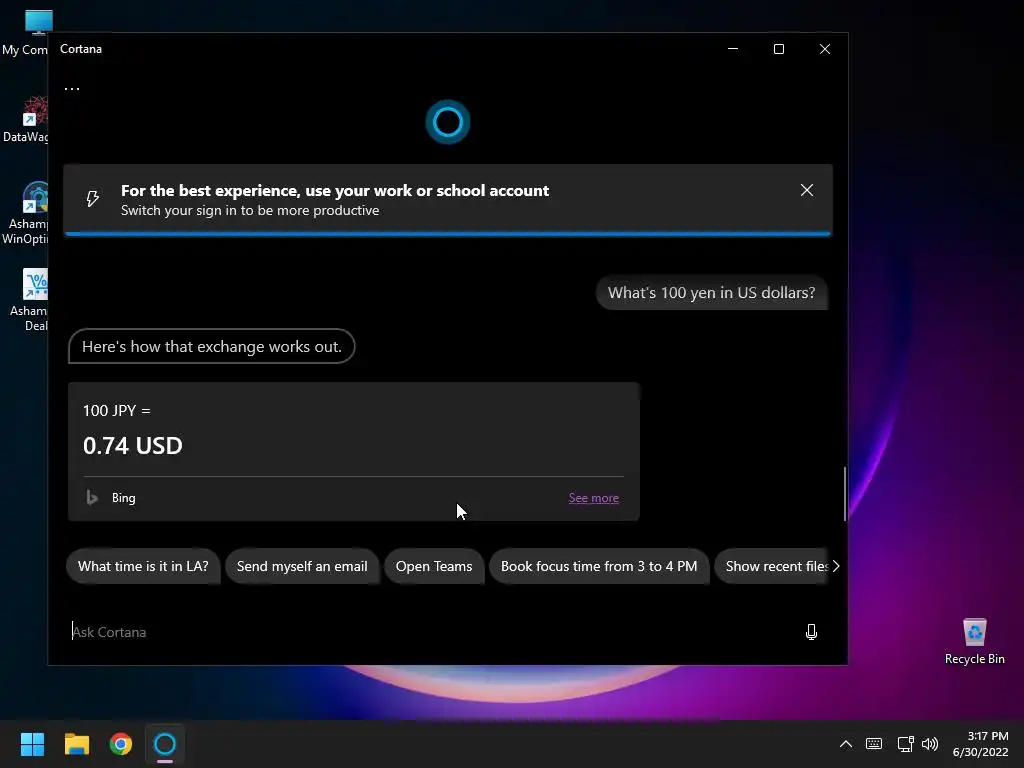The height and width of the screenshot is (768, 1024).
Task: Choose the Send myself an email suggestion
Action: 302,566
